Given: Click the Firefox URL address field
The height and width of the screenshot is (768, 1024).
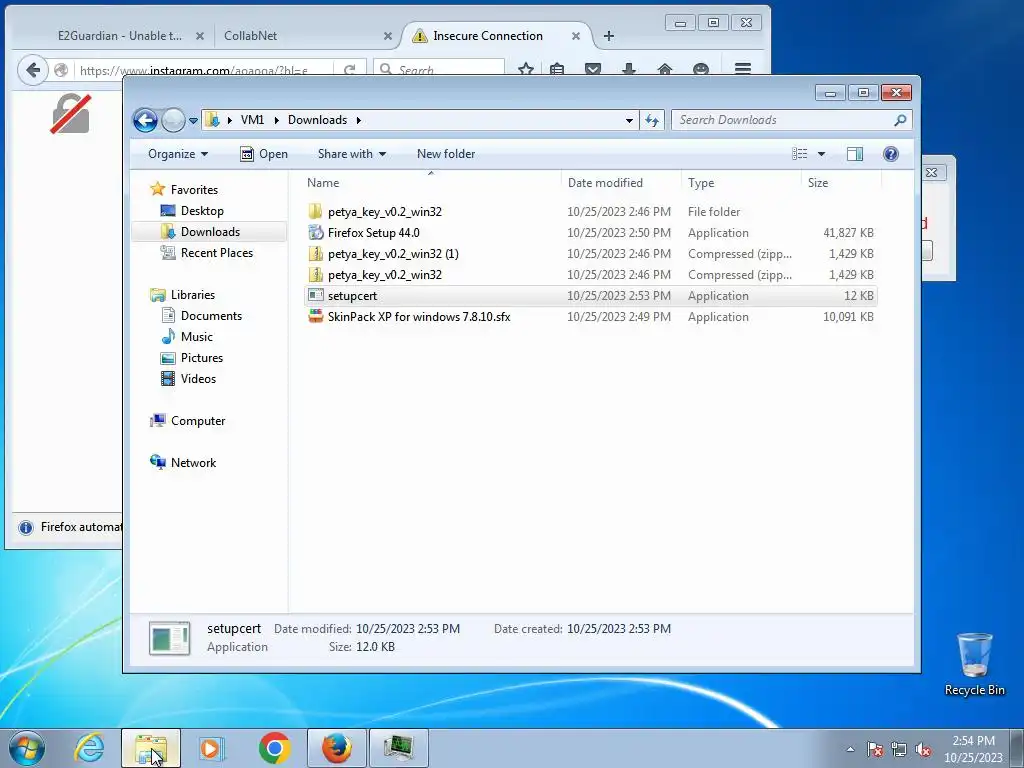Looking at the screenshot, I should click(x=206, y=70).
